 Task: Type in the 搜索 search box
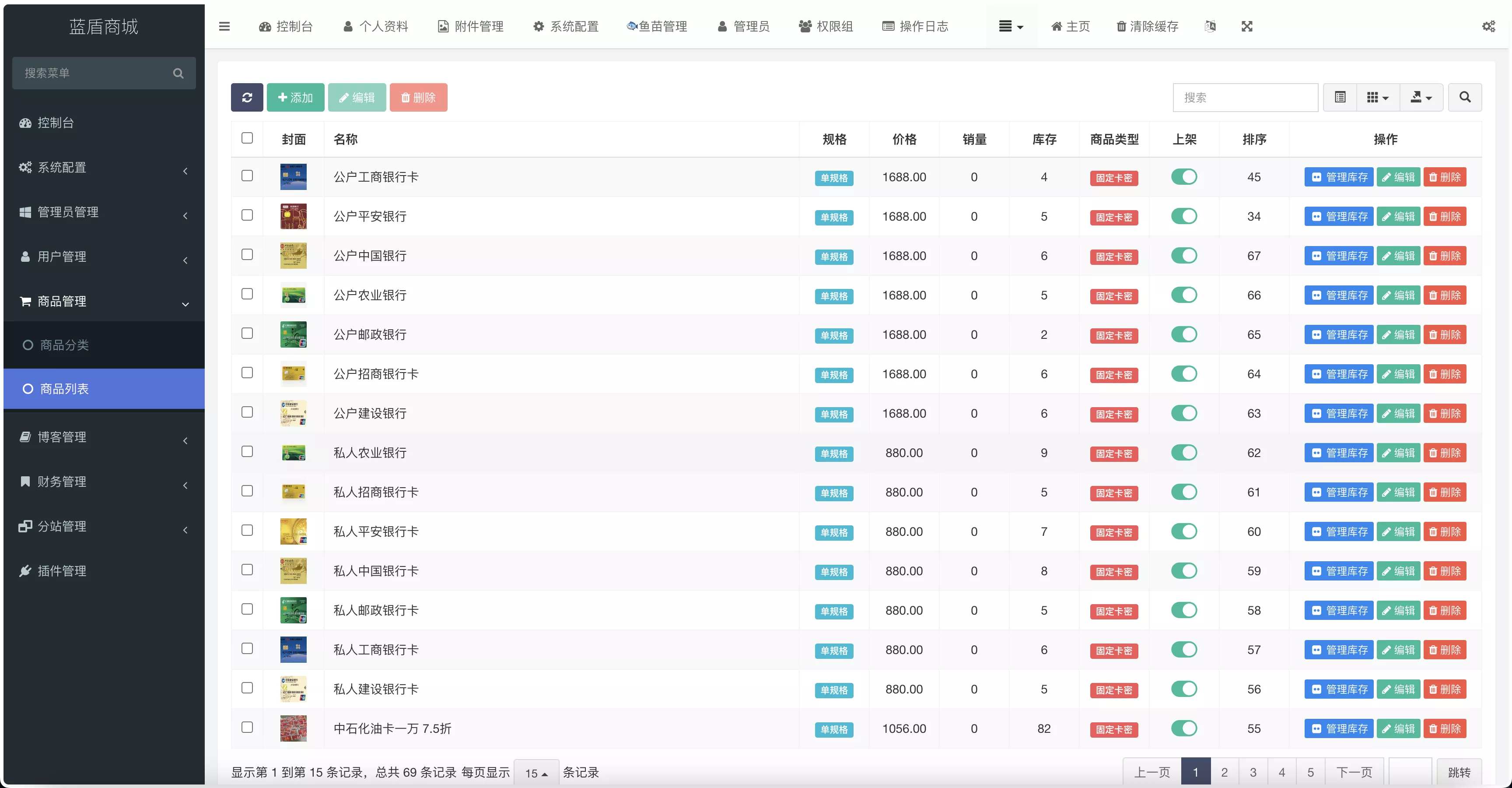1246,97
